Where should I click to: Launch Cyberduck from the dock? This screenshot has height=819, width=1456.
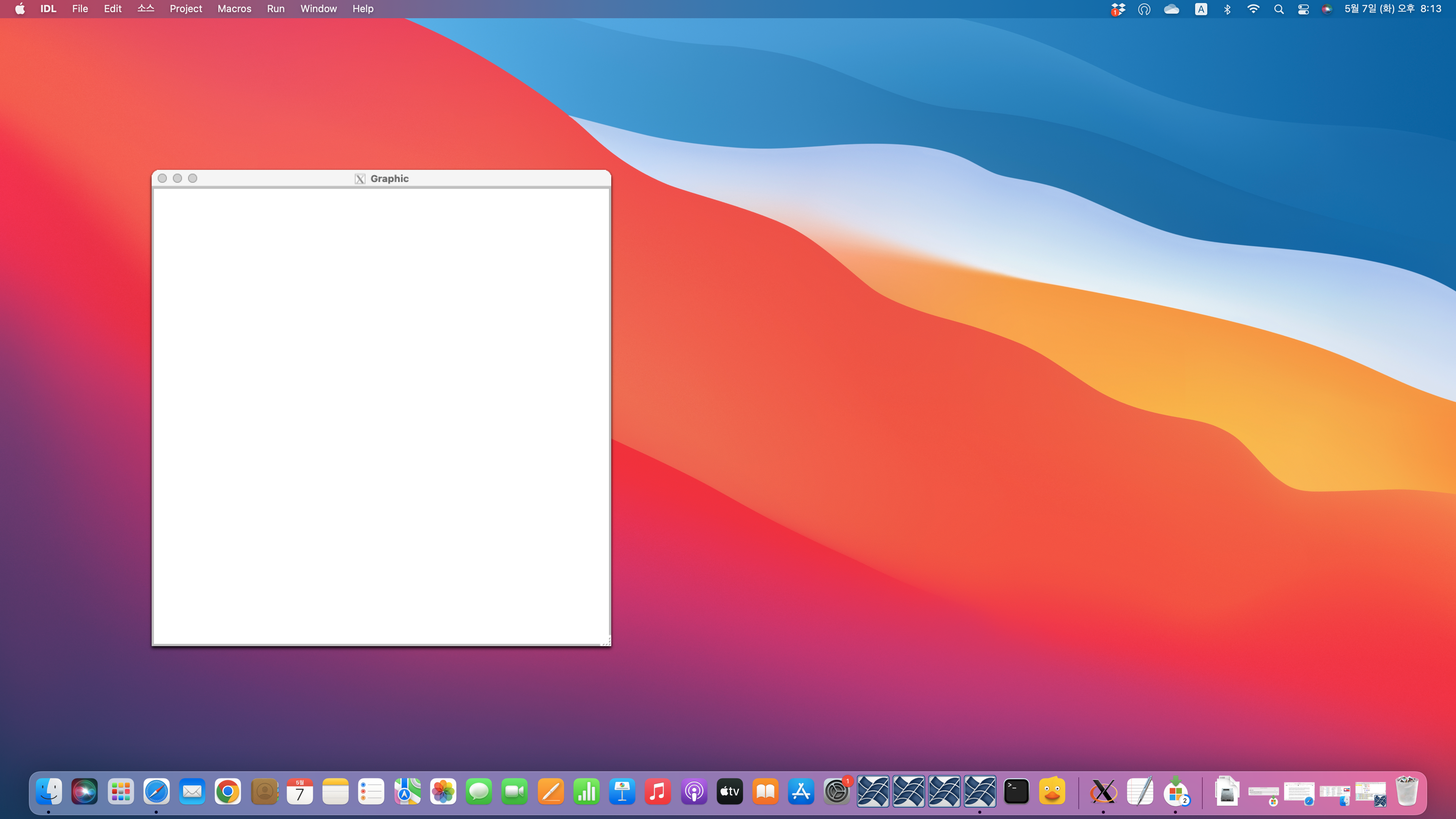(x=1051, y=791)
